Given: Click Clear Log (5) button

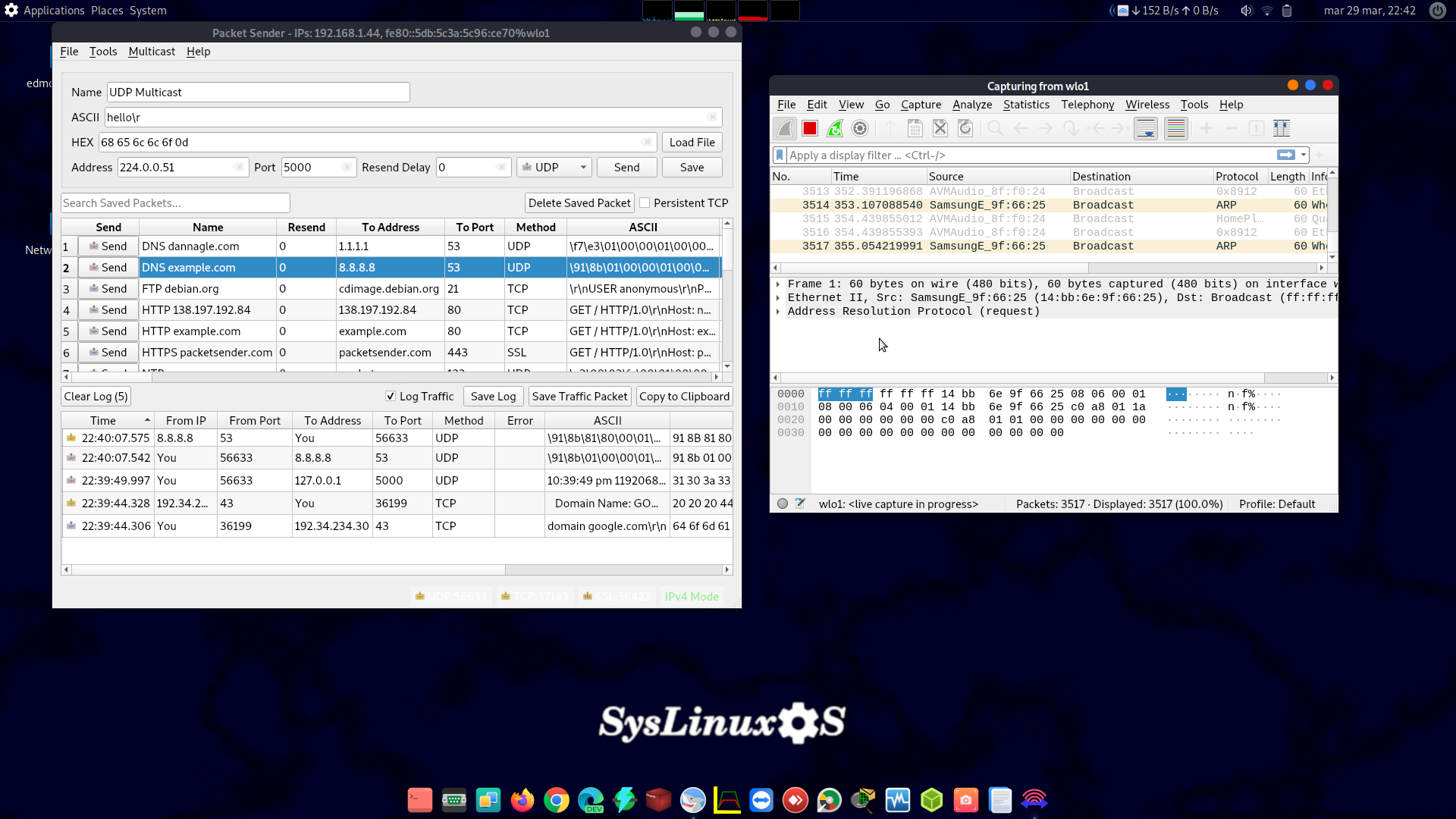Looking at the screenshot, I should click(x=96, y=397).
